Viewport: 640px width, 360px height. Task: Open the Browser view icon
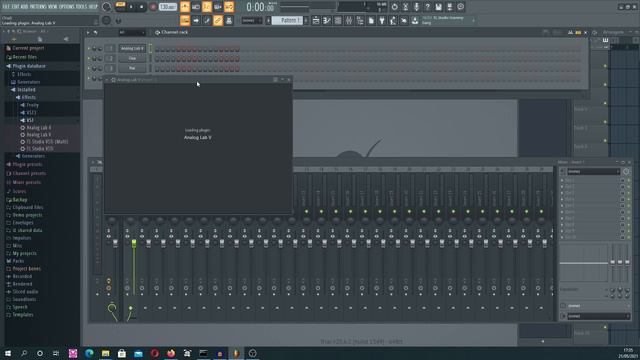(x=360, y=20)
